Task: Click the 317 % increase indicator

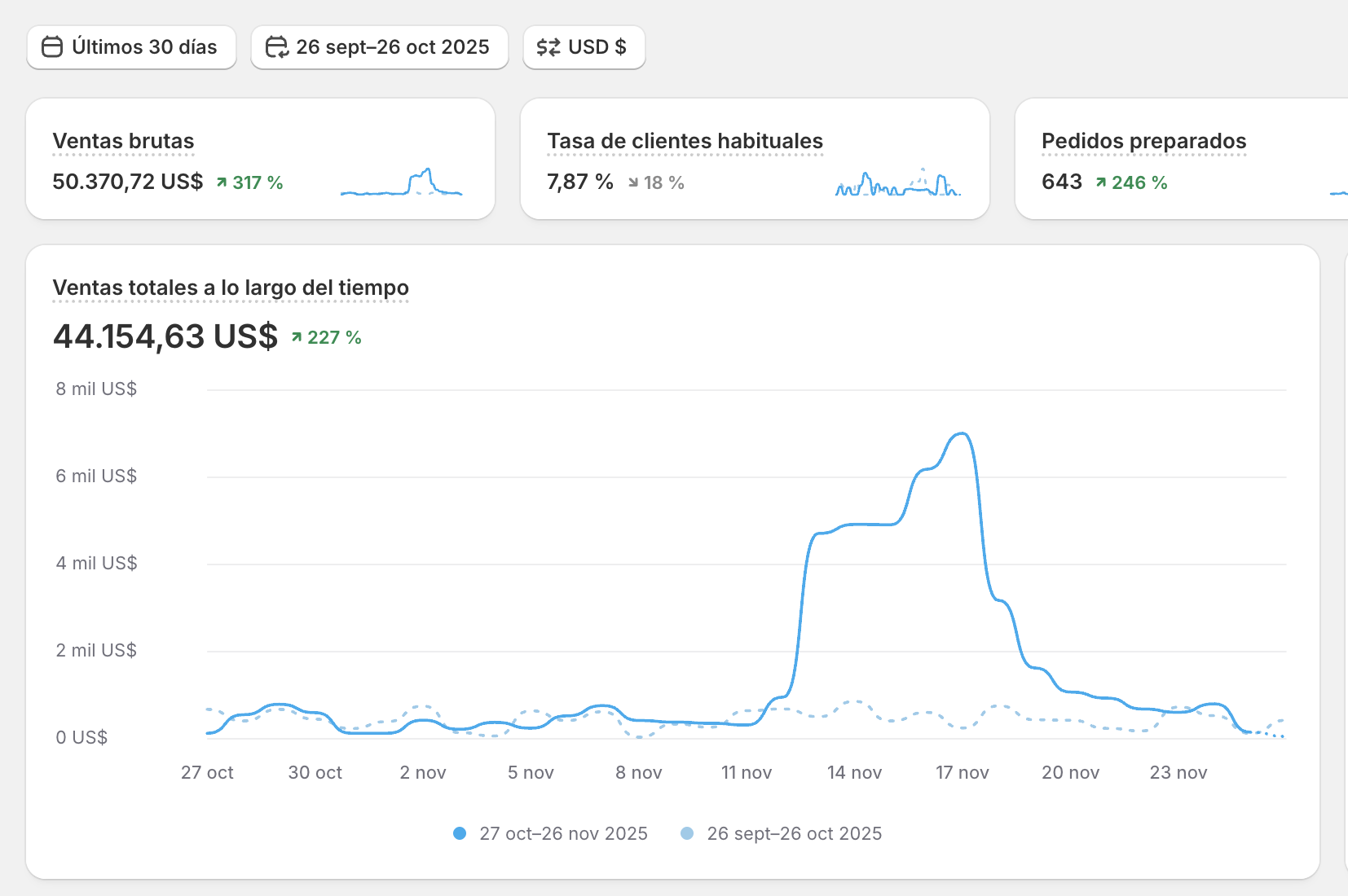Action: point(249,182)
